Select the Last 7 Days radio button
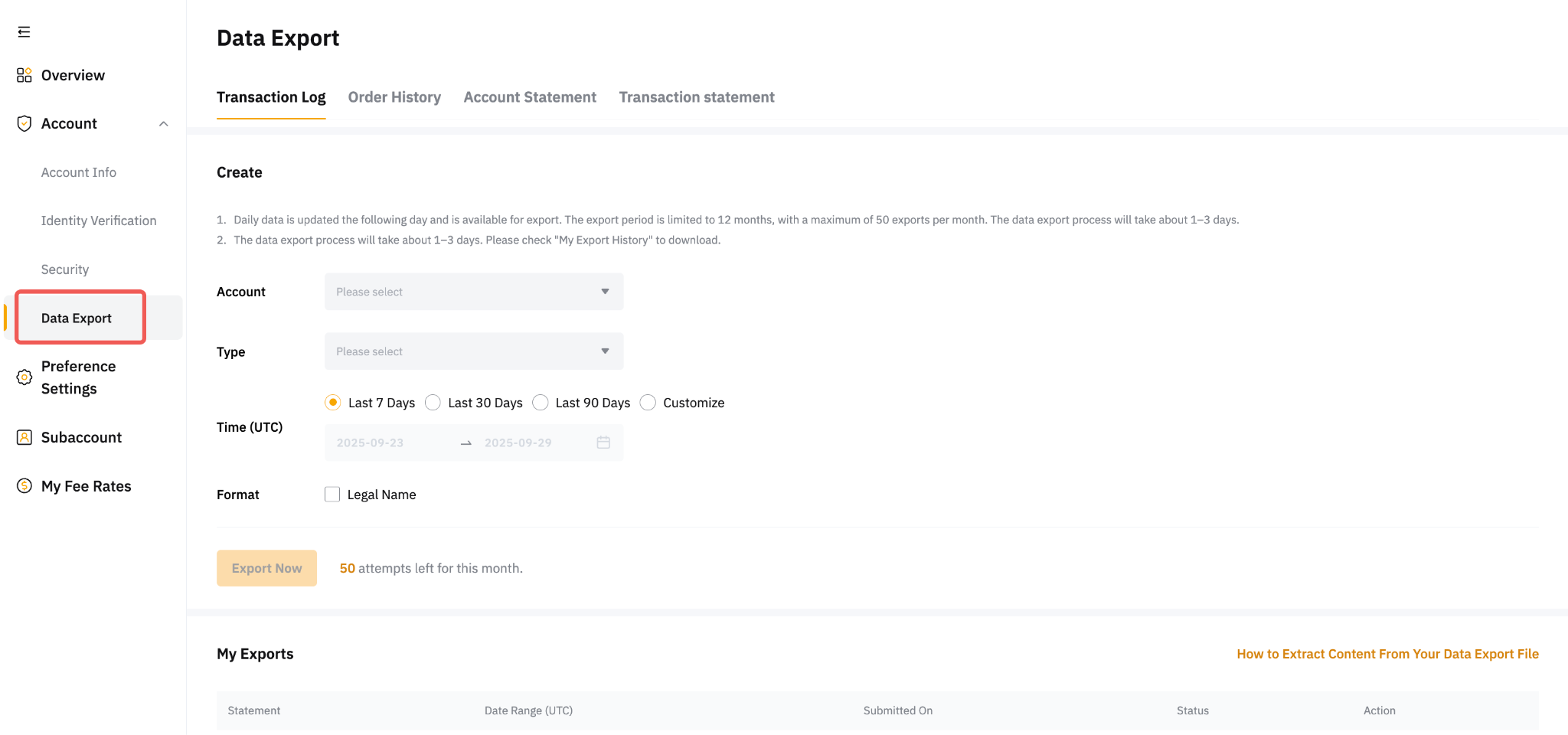Image resolution: width=1568 pixels, height=735 pixels. coord(333,403)
